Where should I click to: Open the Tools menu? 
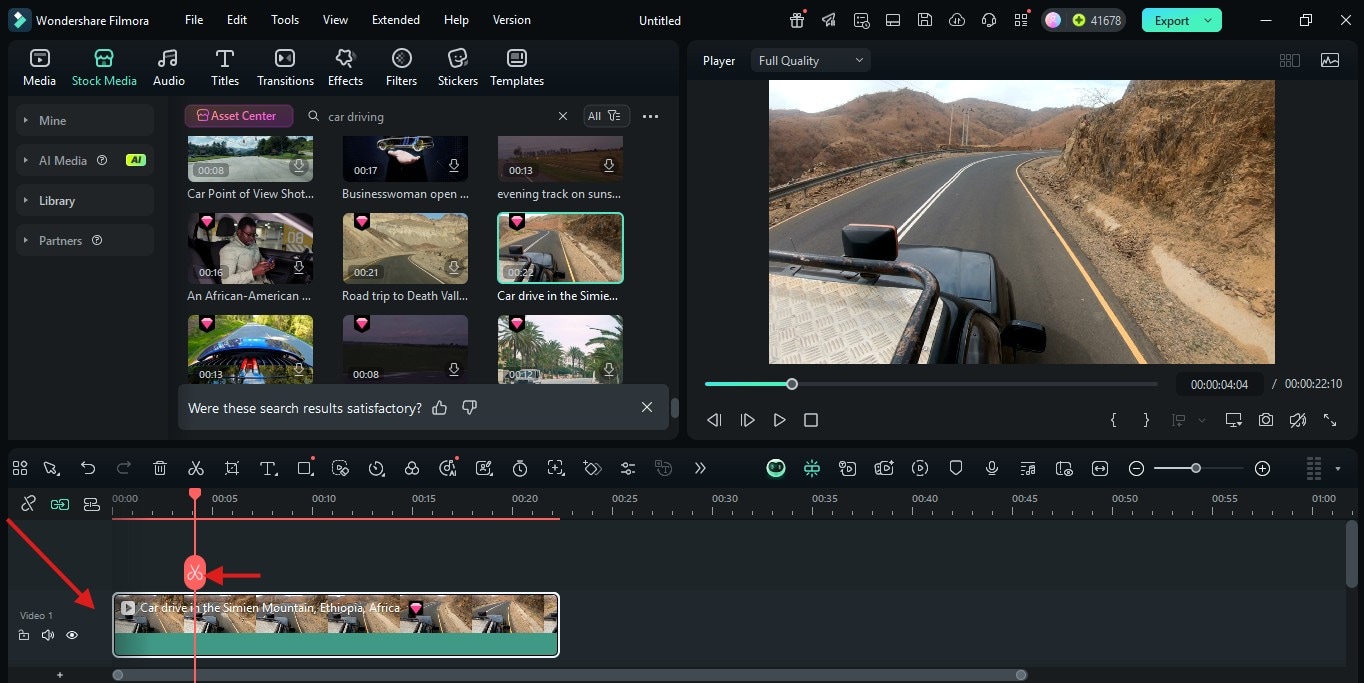pos(285,20)
